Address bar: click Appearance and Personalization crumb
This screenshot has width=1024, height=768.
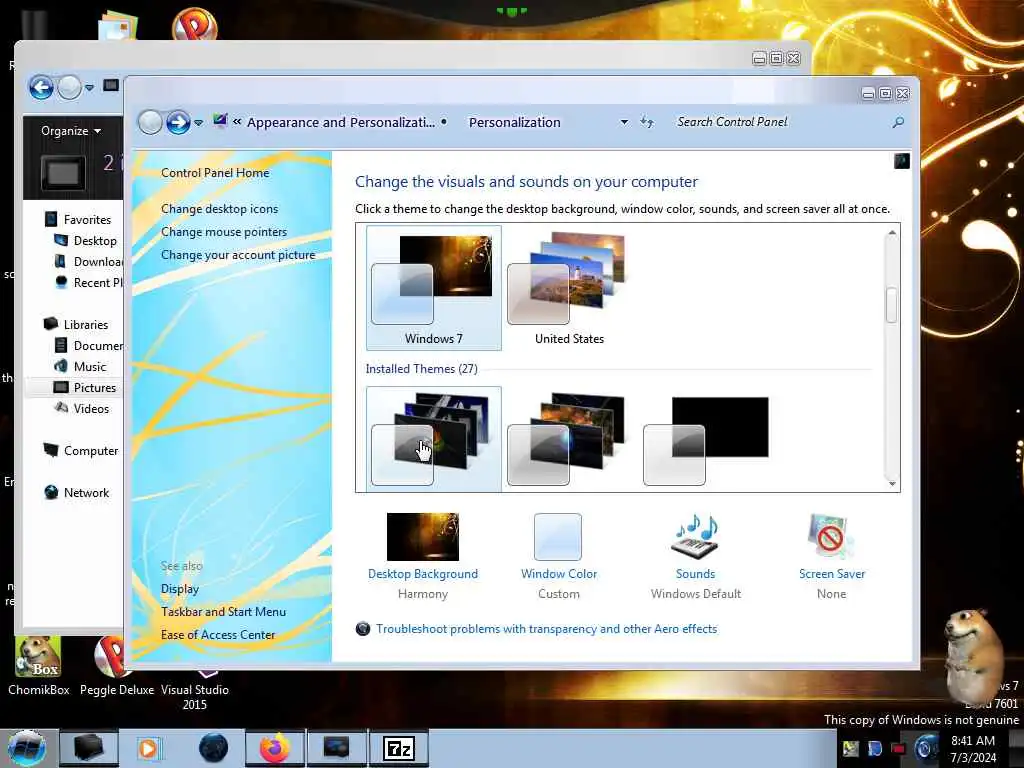340,122
